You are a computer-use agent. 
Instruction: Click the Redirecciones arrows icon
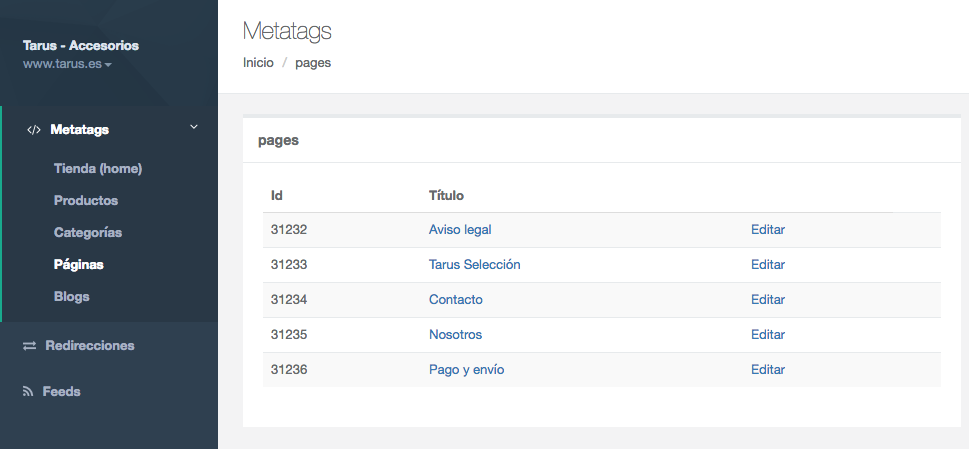click(30, 346)
